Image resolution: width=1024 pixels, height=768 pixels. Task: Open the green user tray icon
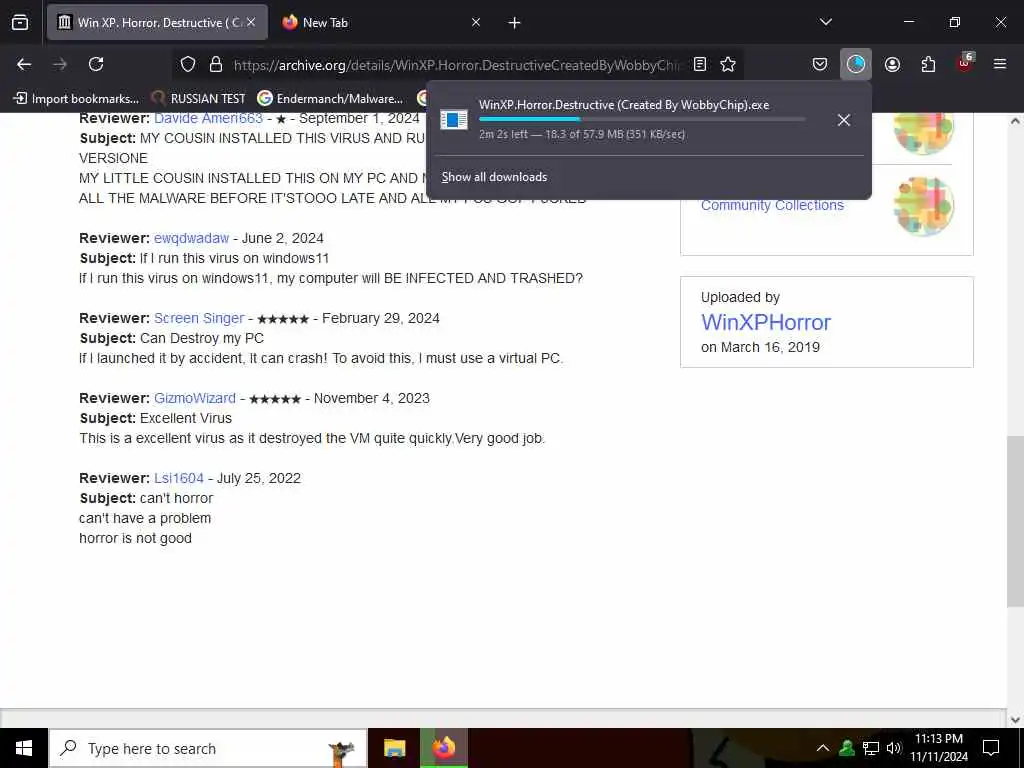(847, 748)
